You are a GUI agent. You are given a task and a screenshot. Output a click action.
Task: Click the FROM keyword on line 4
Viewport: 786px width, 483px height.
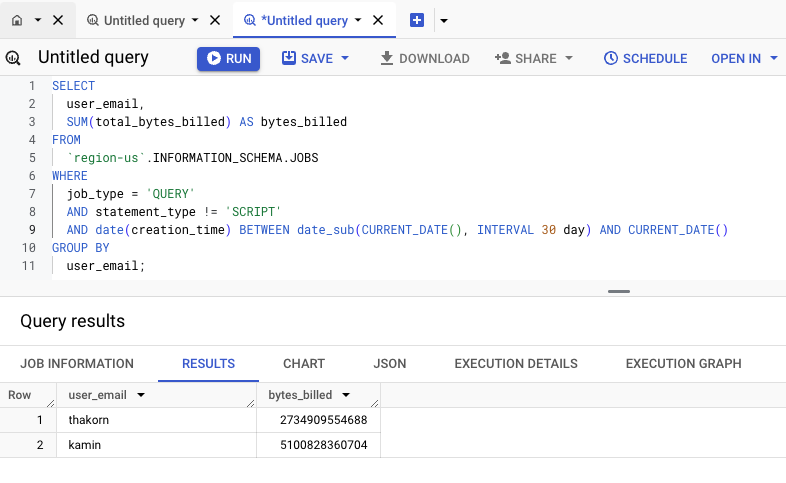coord(66,140)
